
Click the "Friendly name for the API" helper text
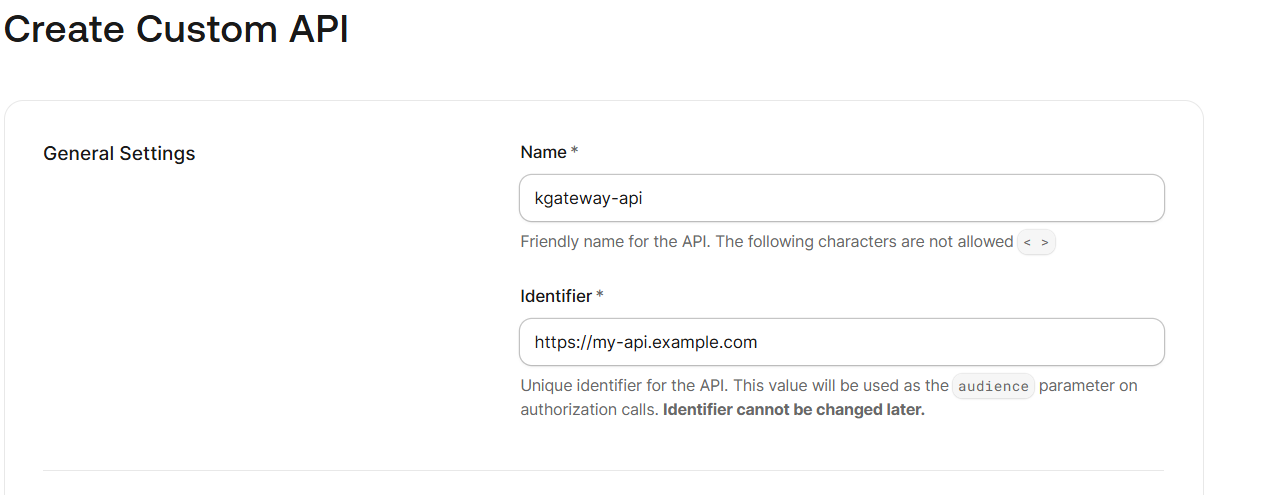pos(614,242)
